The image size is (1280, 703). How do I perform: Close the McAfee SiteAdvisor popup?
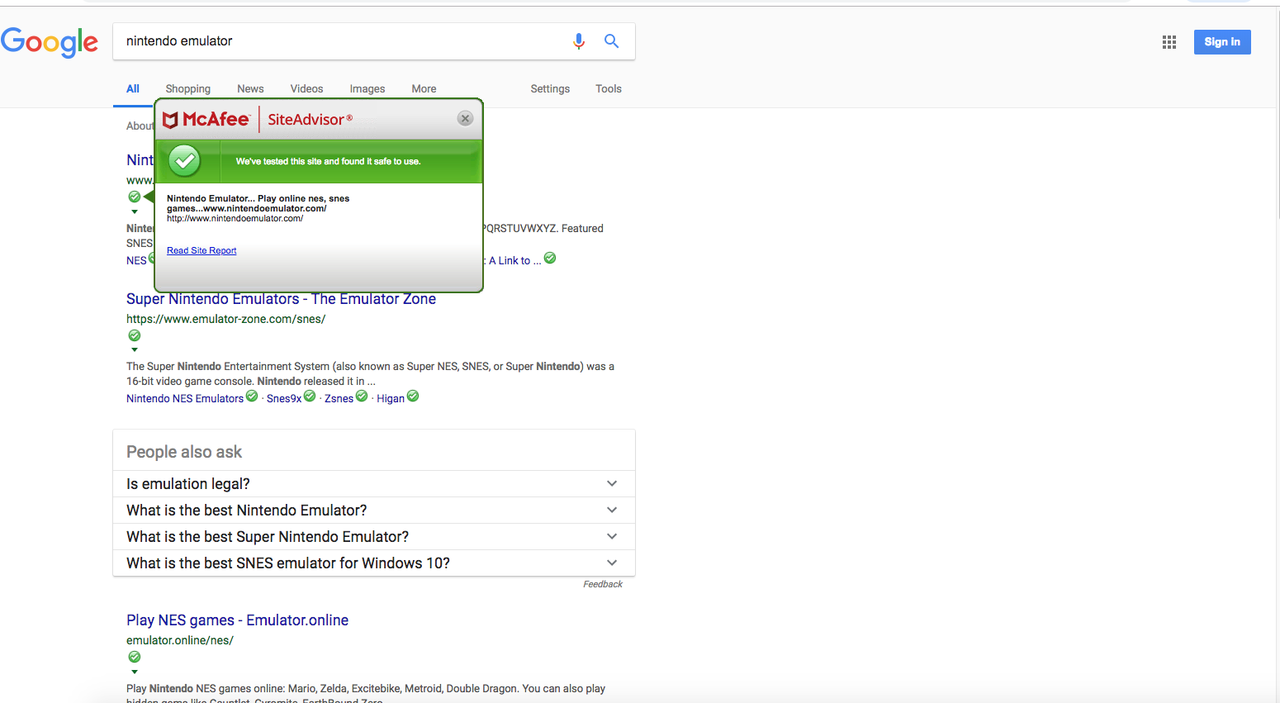pyautogui.click(x=465, y=119)
